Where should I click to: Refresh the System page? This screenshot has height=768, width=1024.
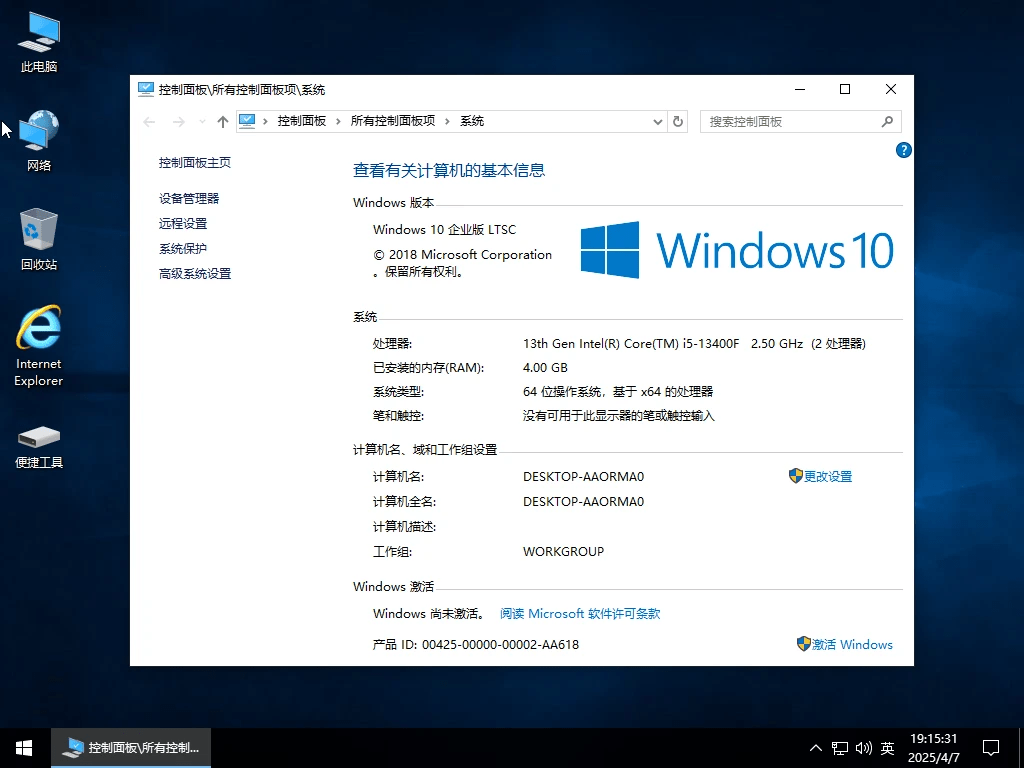pyautogui.click(x=678, y=120)
